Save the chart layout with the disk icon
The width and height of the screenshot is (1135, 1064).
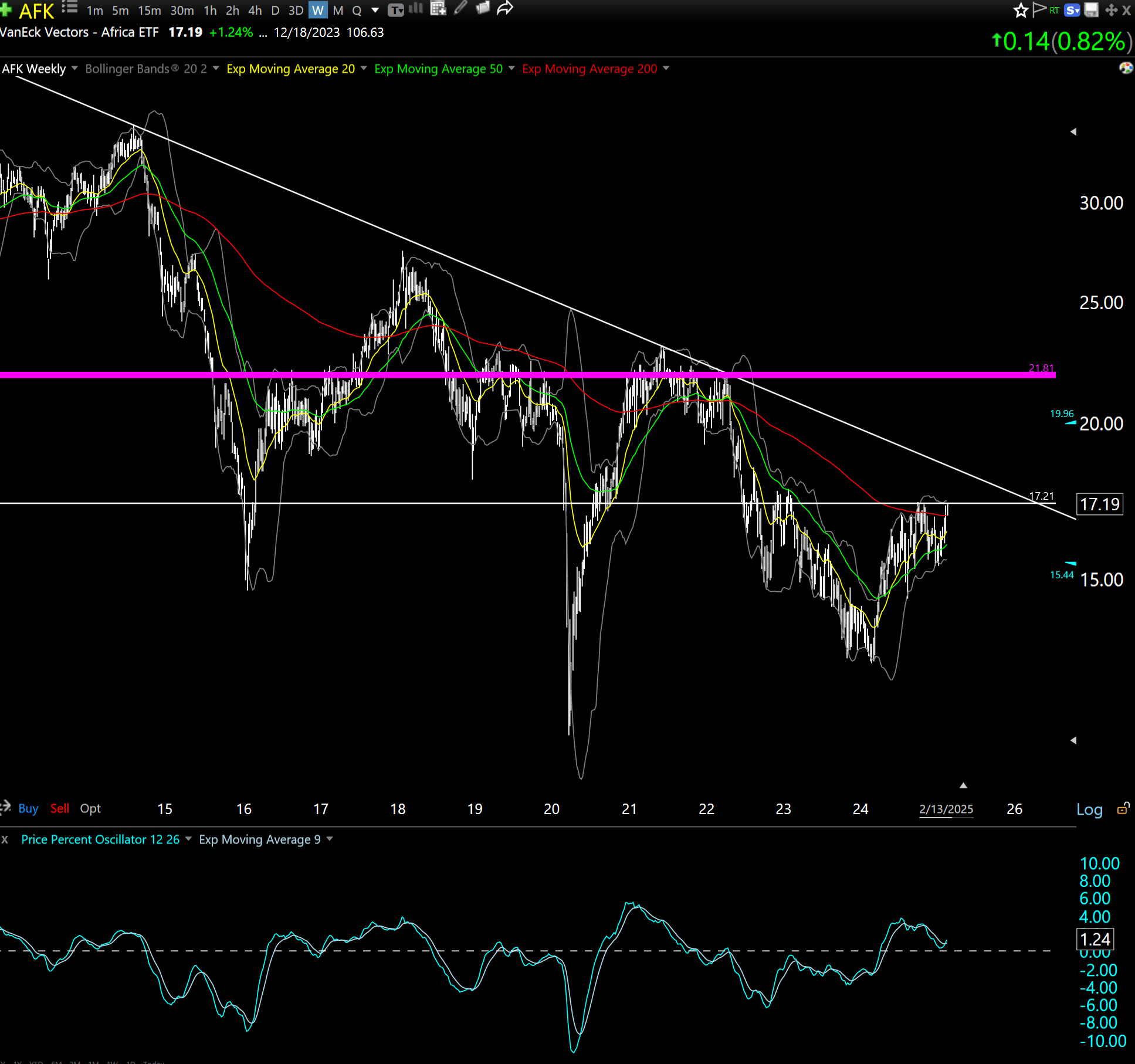tap(1091, 9)
